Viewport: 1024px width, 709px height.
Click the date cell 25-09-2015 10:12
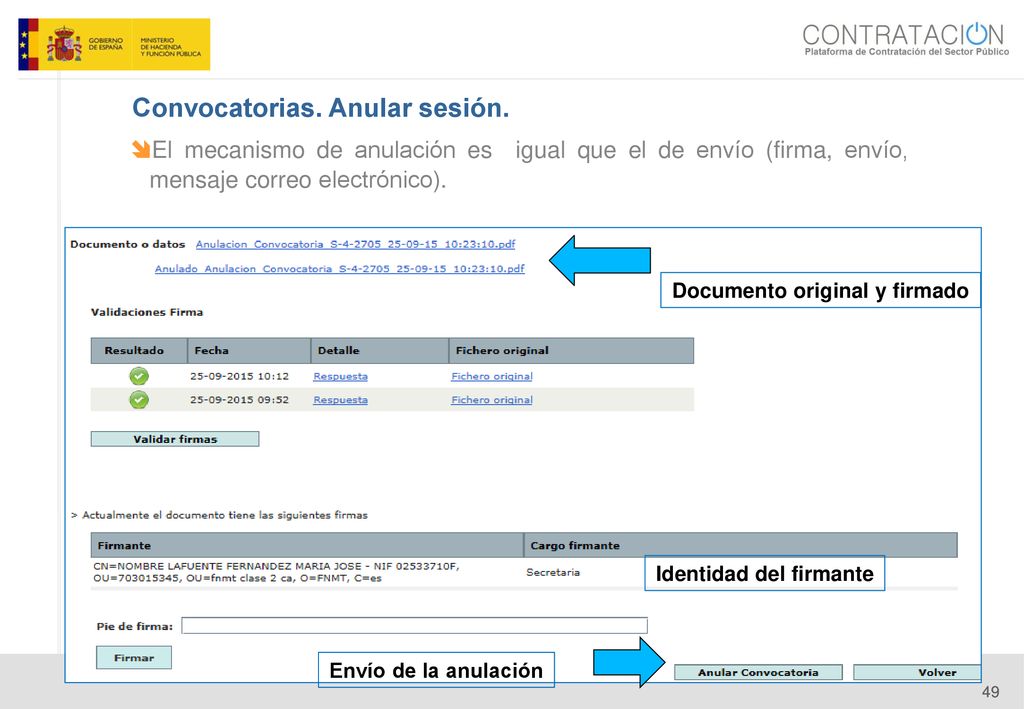pos(239,376)
